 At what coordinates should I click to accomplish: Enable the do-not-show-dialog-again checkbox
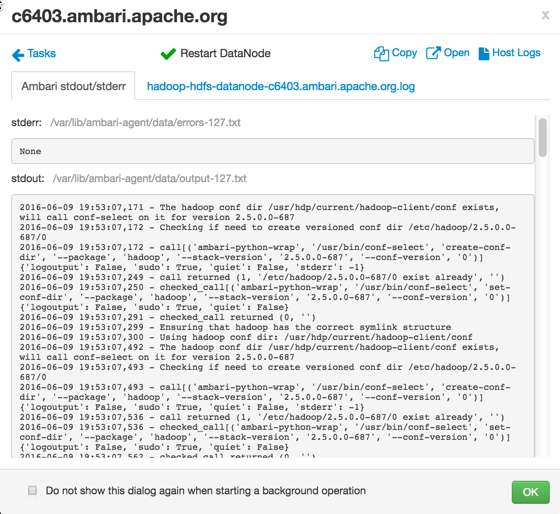click(32, 490)
